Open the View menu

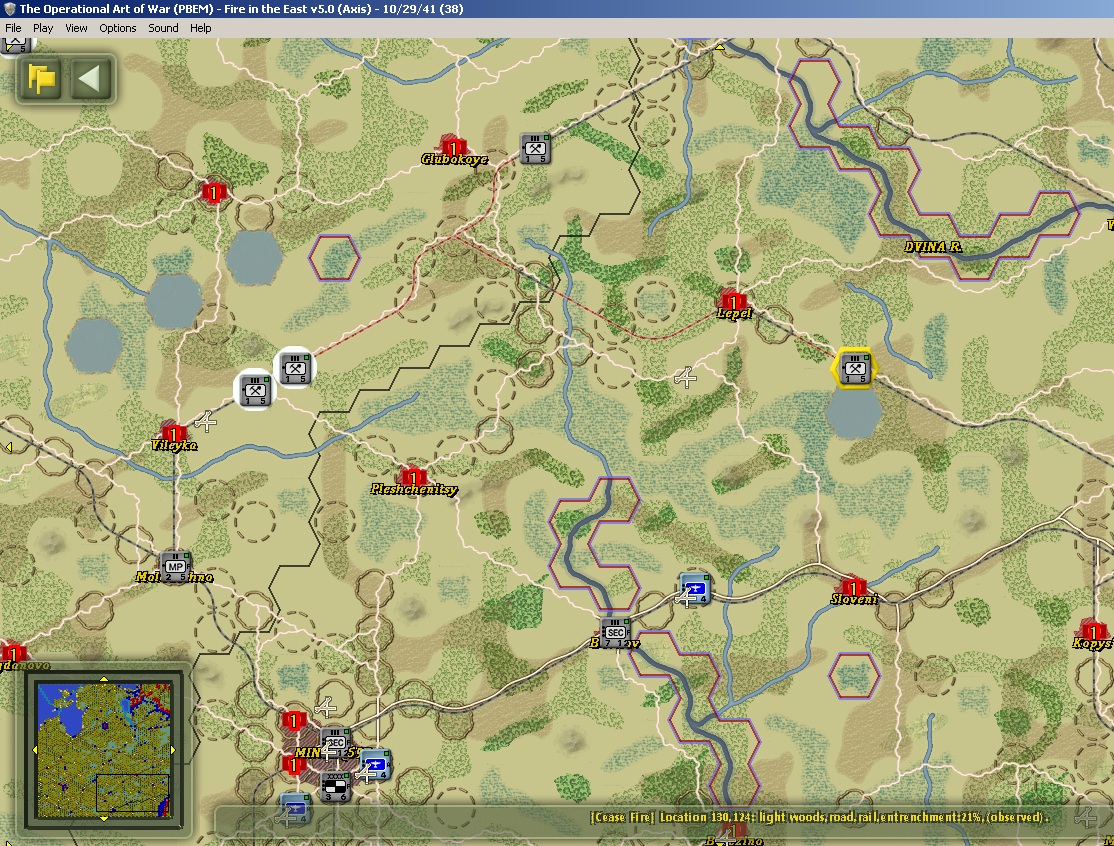click(76, 28)
